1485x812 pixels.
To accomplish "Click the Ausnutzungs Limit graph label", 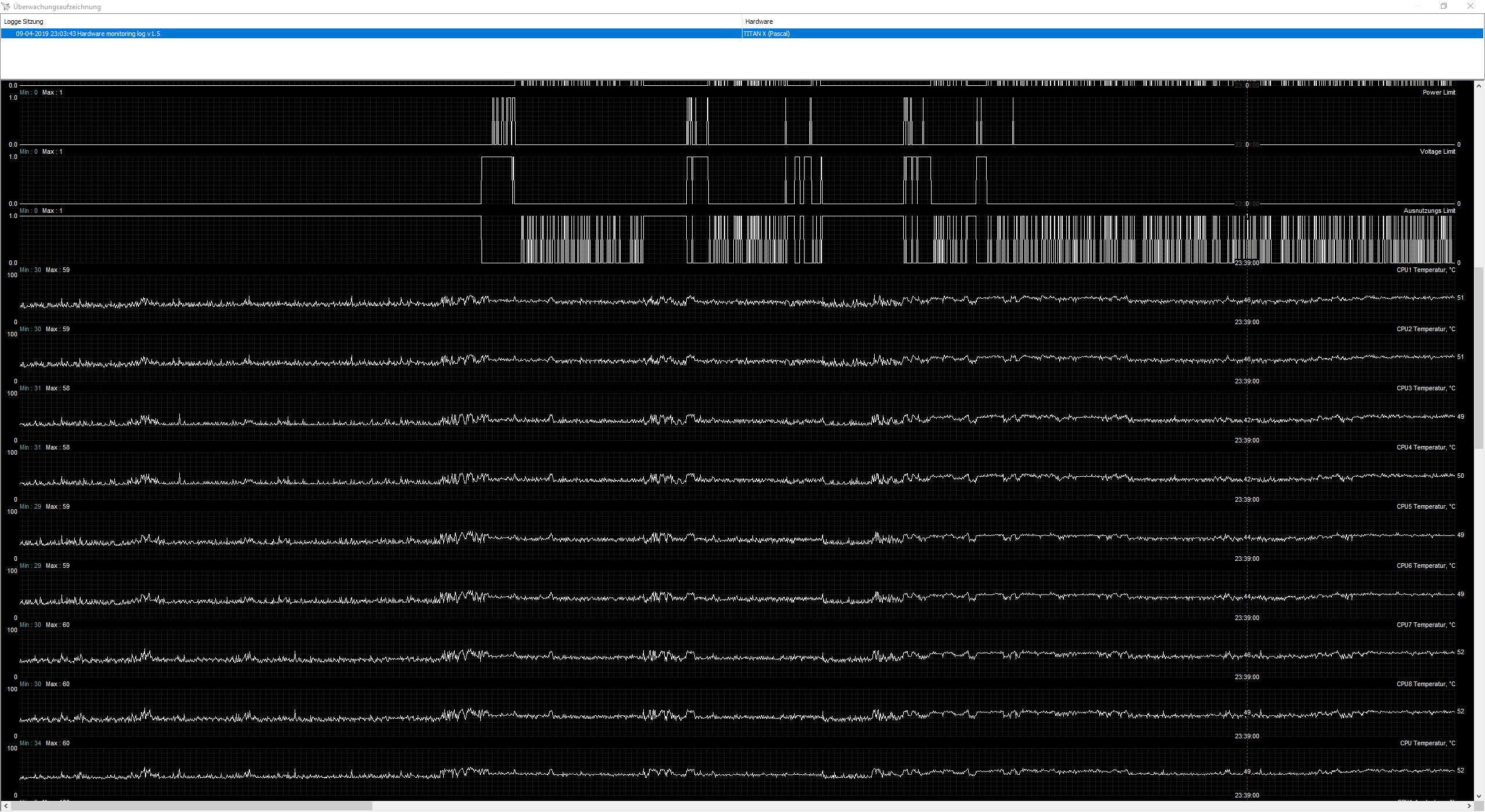I will coord(1429,211).
